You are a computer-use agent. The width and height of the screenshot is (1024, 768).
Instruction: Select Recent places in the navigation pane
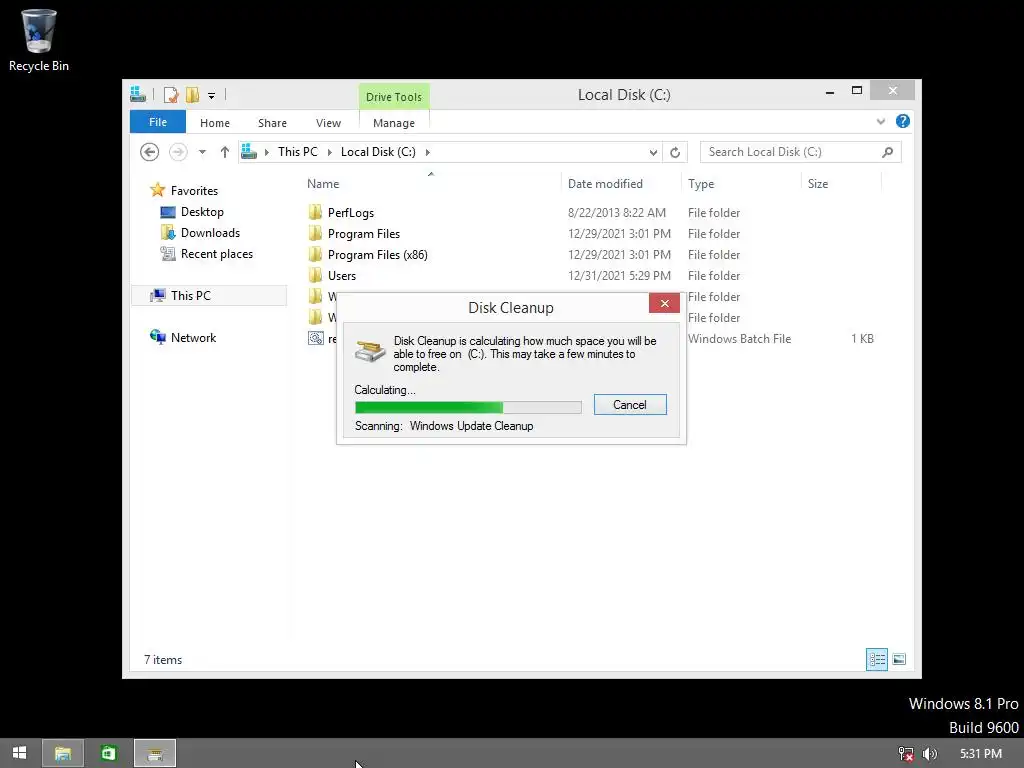pyautogui.click(x=216, y=253)
